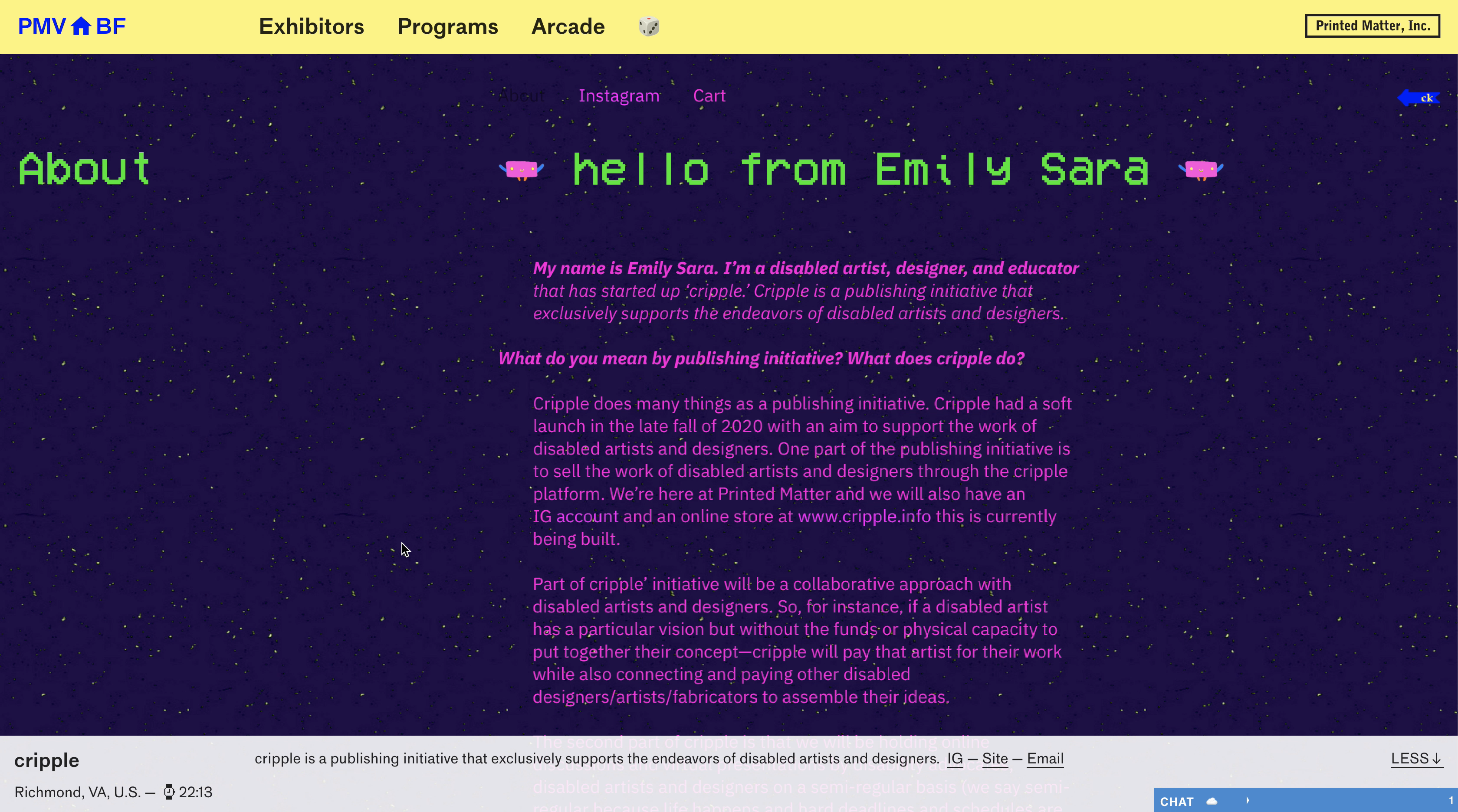The image size is (1458, 812).
Task: Open the Exhibitors page
Action: pos(311,26)
